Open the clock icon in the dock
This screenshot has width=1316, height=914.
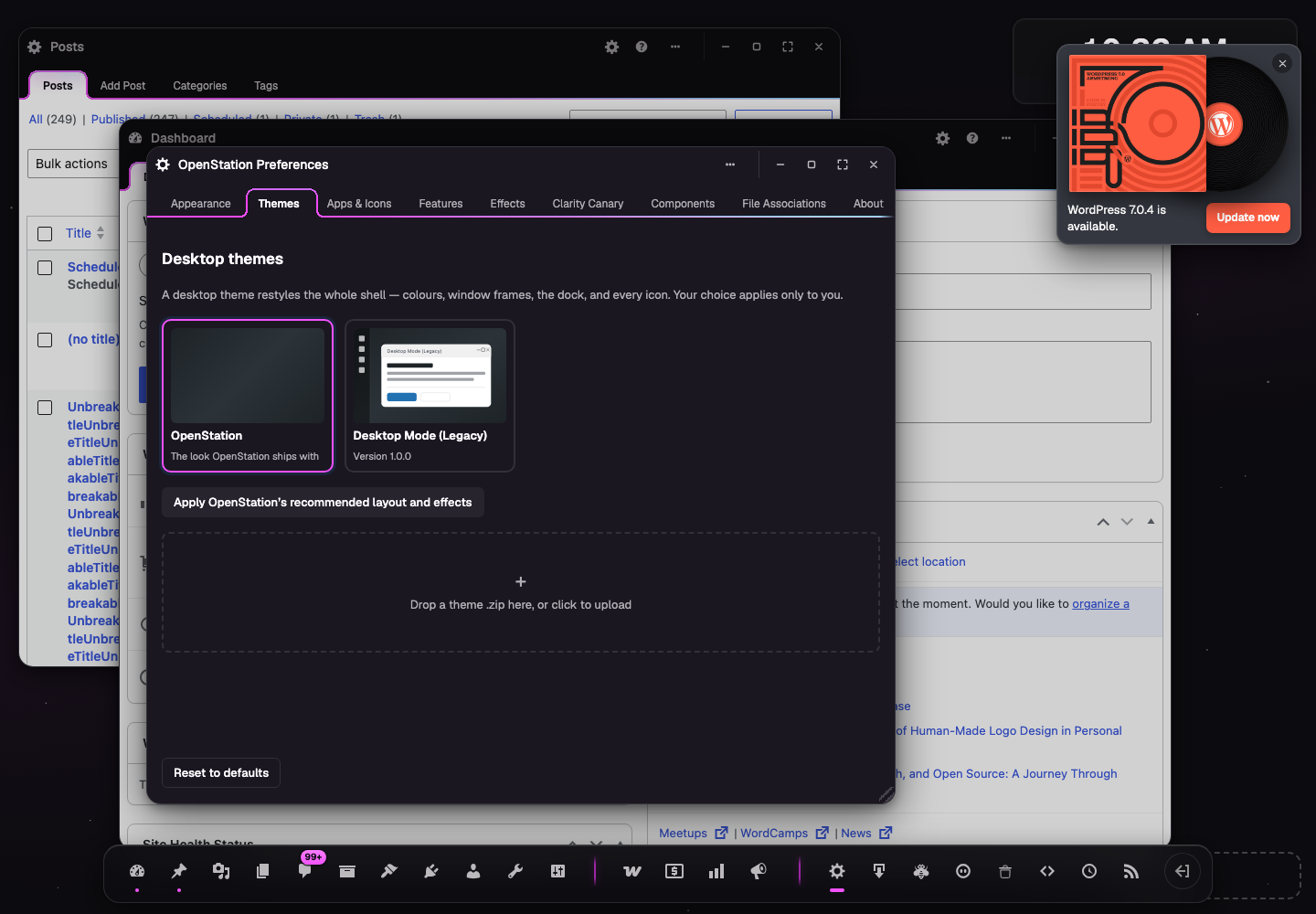click(x=1089, y=871)
